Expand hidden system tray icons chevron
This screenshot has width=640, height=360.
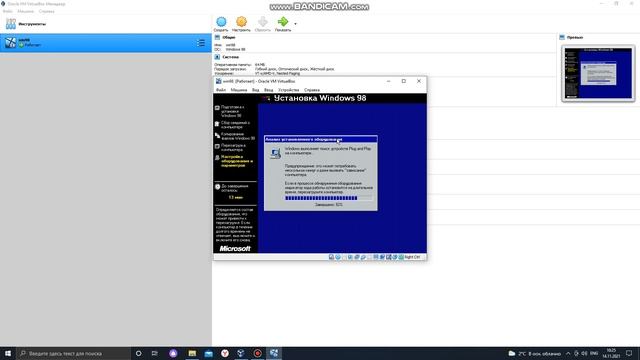(x=568, y=353)
